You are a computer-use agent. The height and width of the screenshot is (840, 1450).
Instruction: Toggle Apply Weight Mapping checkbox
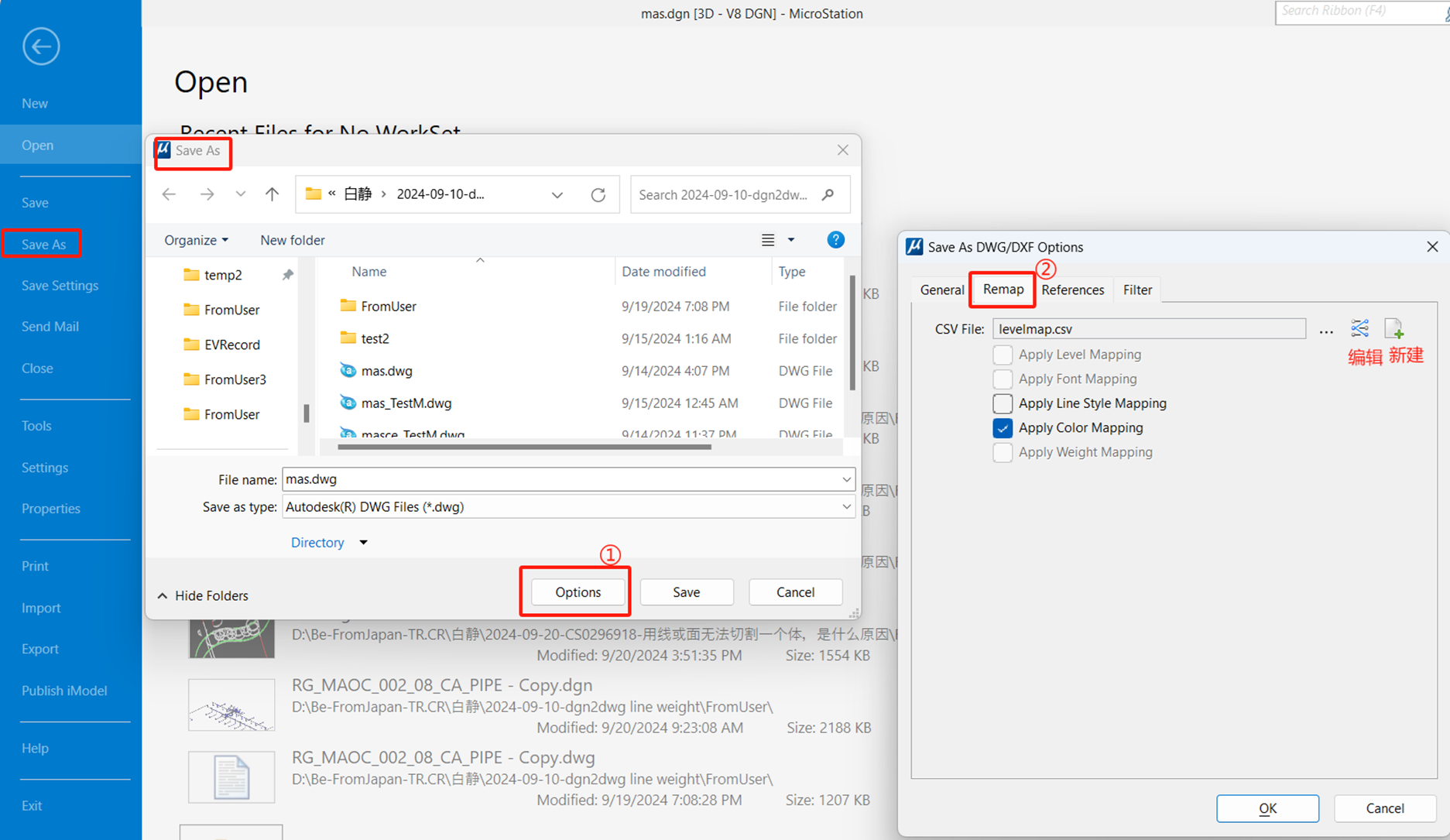[1003, 452]
